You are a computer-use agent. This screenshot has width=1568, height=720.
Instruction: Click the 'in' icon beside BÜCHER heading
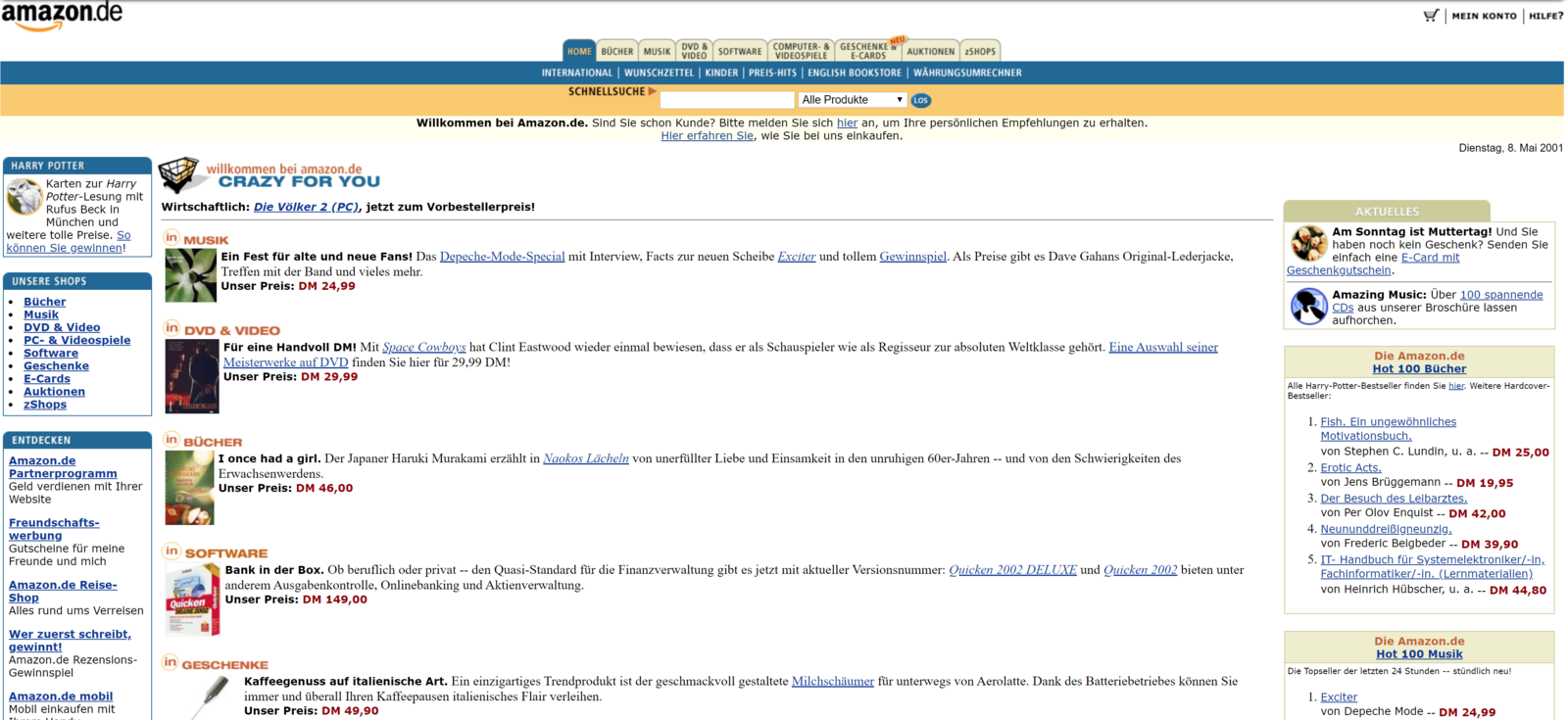[x=171, y=440]
